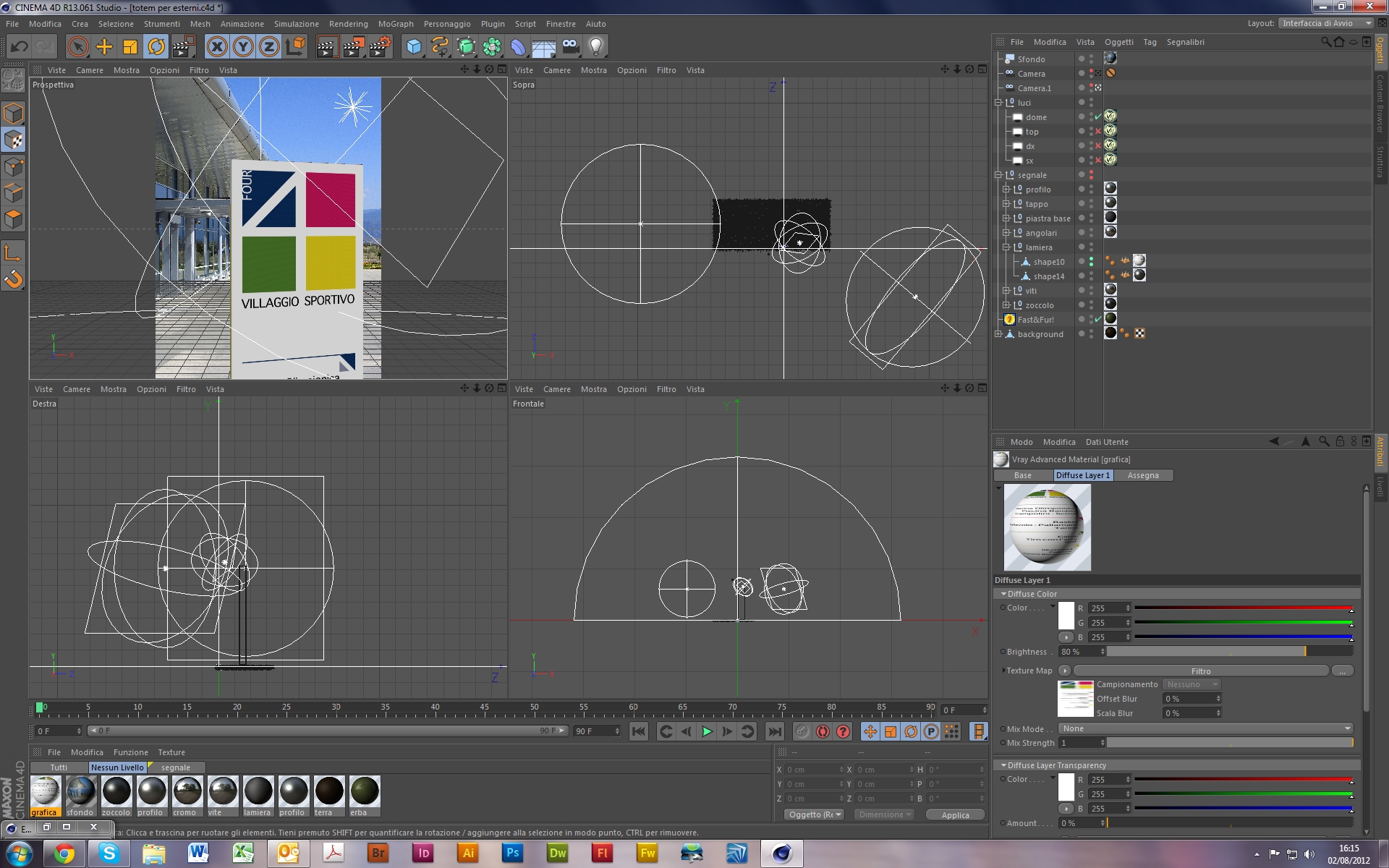Open the MoGraph menu
1389x868 pixels.
pyautogui.click(x=396, y=24)
